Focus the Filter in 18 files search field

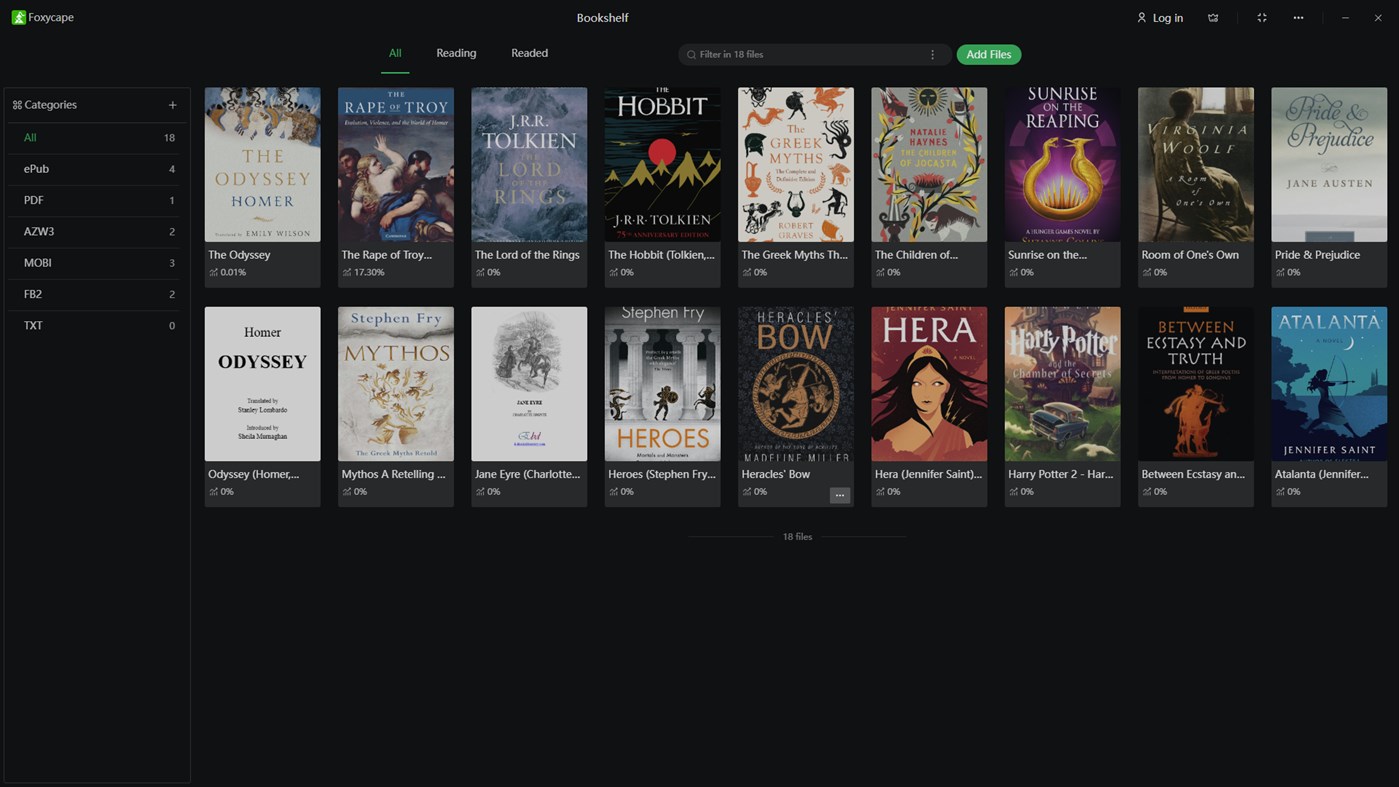(815, 55)
